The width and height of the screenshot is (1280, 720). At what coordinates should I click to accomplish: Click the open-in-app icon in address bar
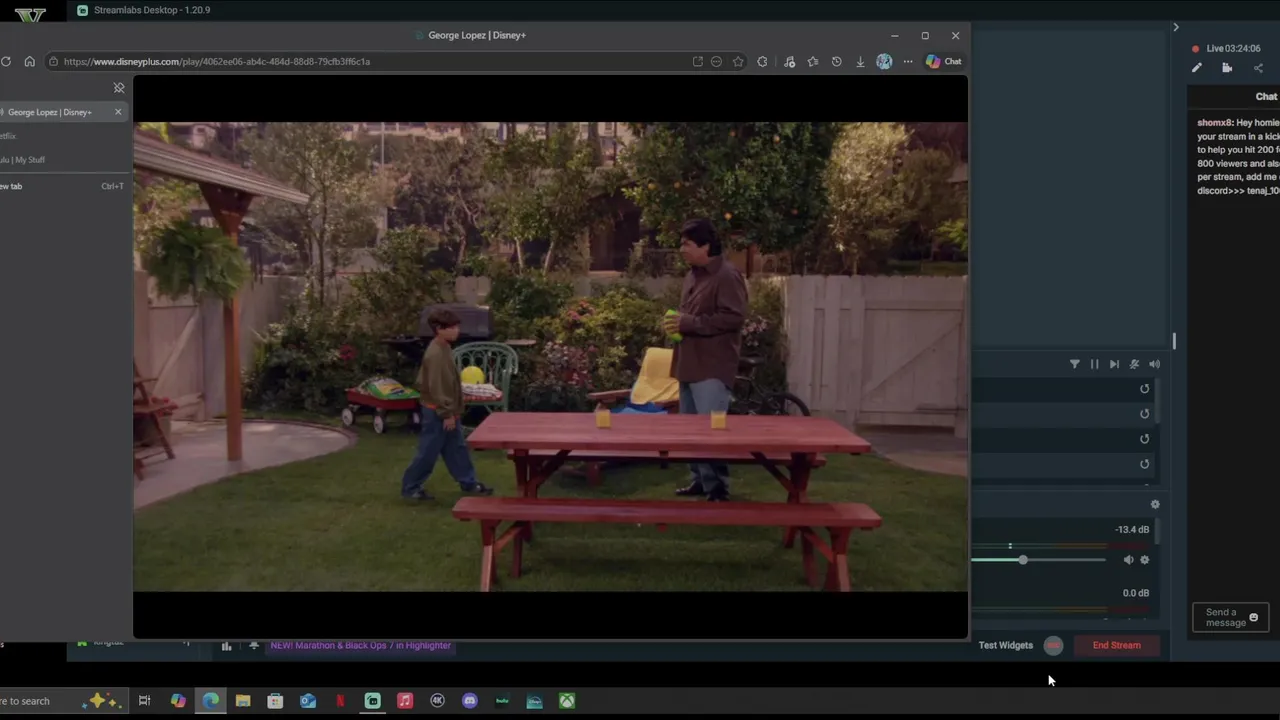[x=697, y=61]
